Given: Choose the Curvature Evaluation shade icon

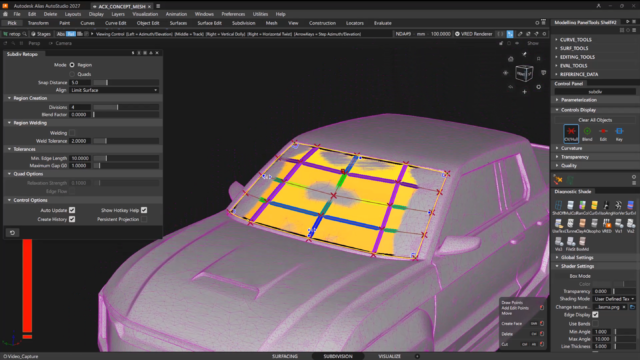Looking at the screenshot, I should tap(594, 205).
